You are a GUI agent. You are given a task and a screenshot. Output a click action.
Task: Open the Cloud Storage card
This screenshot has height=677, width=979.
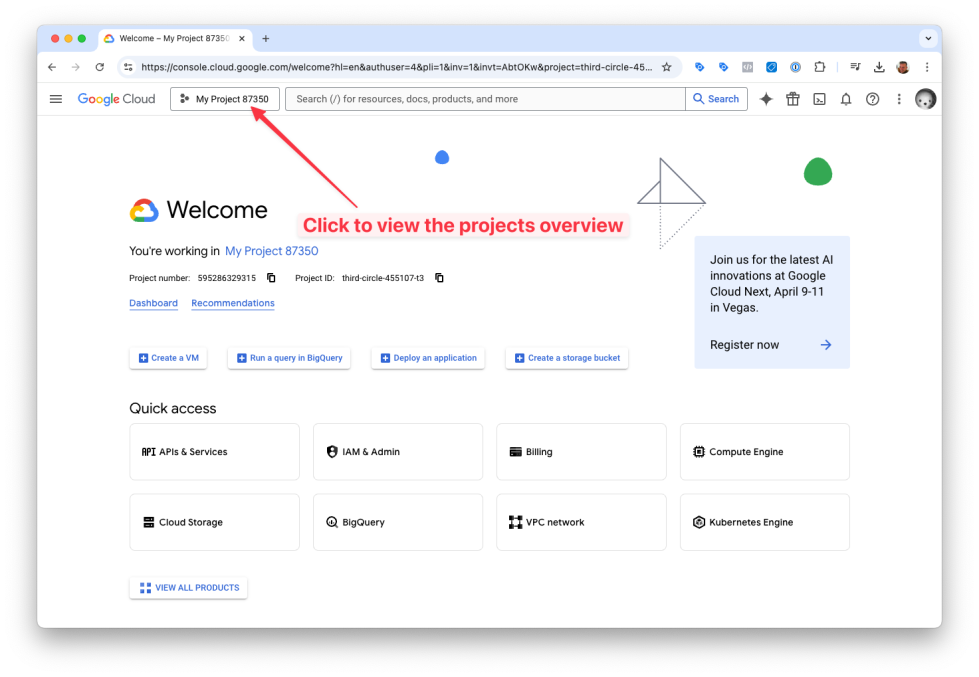214,522
